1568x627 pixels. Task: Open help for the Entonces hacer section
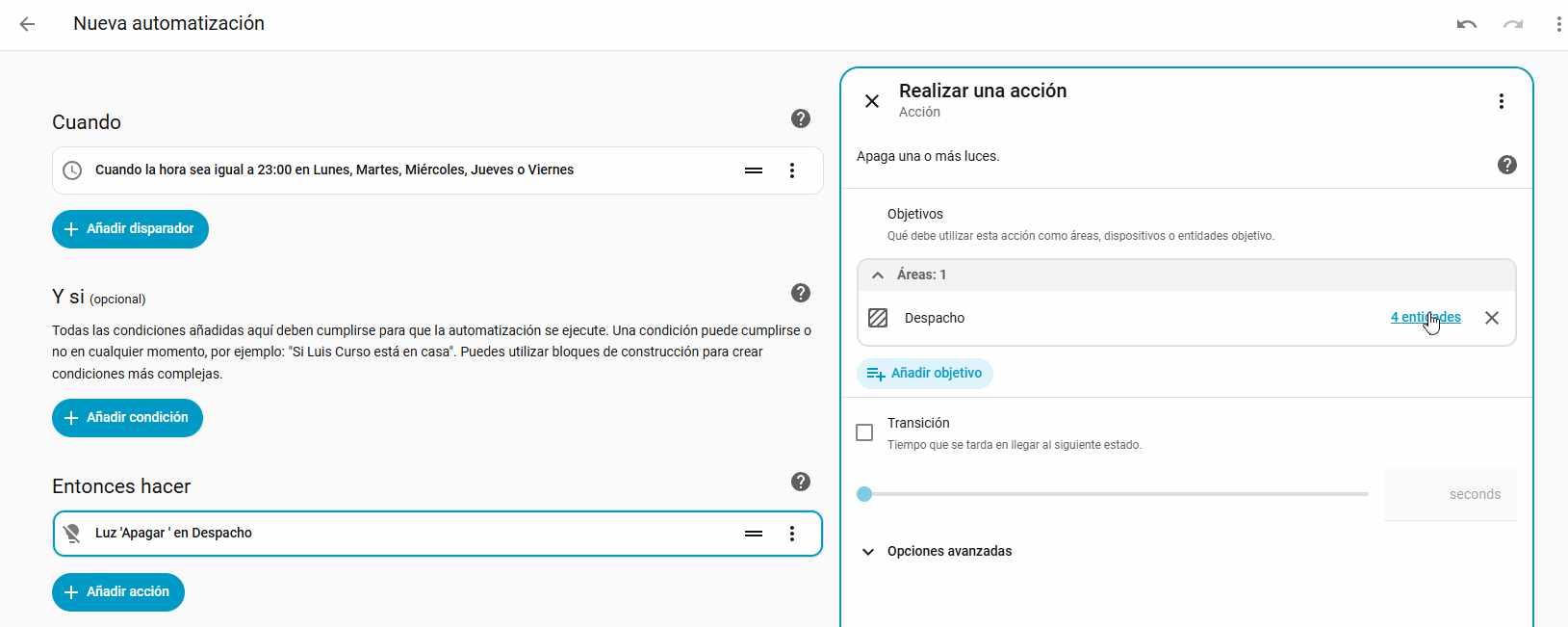click(x=800, y=482)
